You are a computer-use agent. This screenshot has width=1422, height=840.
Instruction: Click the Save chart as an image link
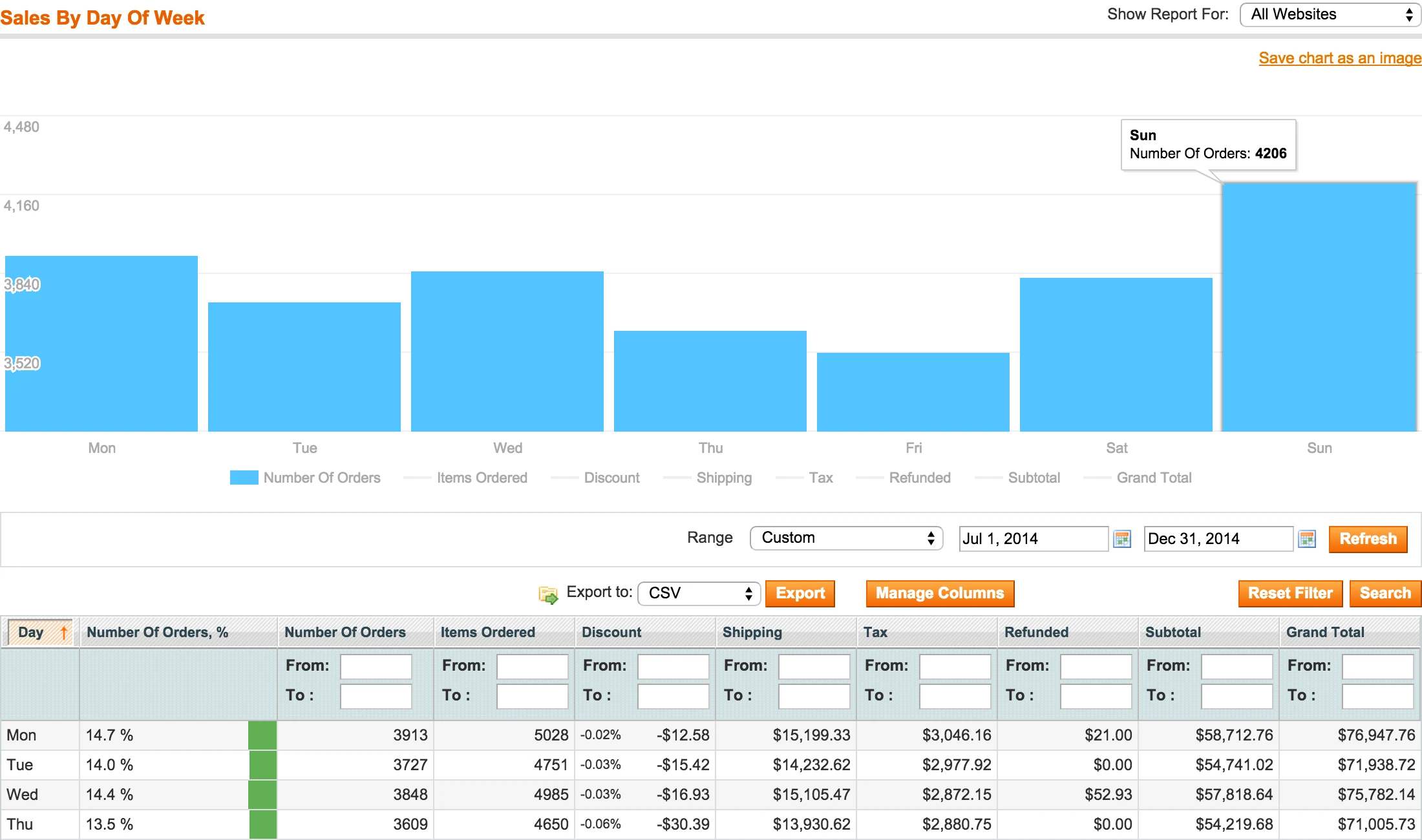(1339, 58)
